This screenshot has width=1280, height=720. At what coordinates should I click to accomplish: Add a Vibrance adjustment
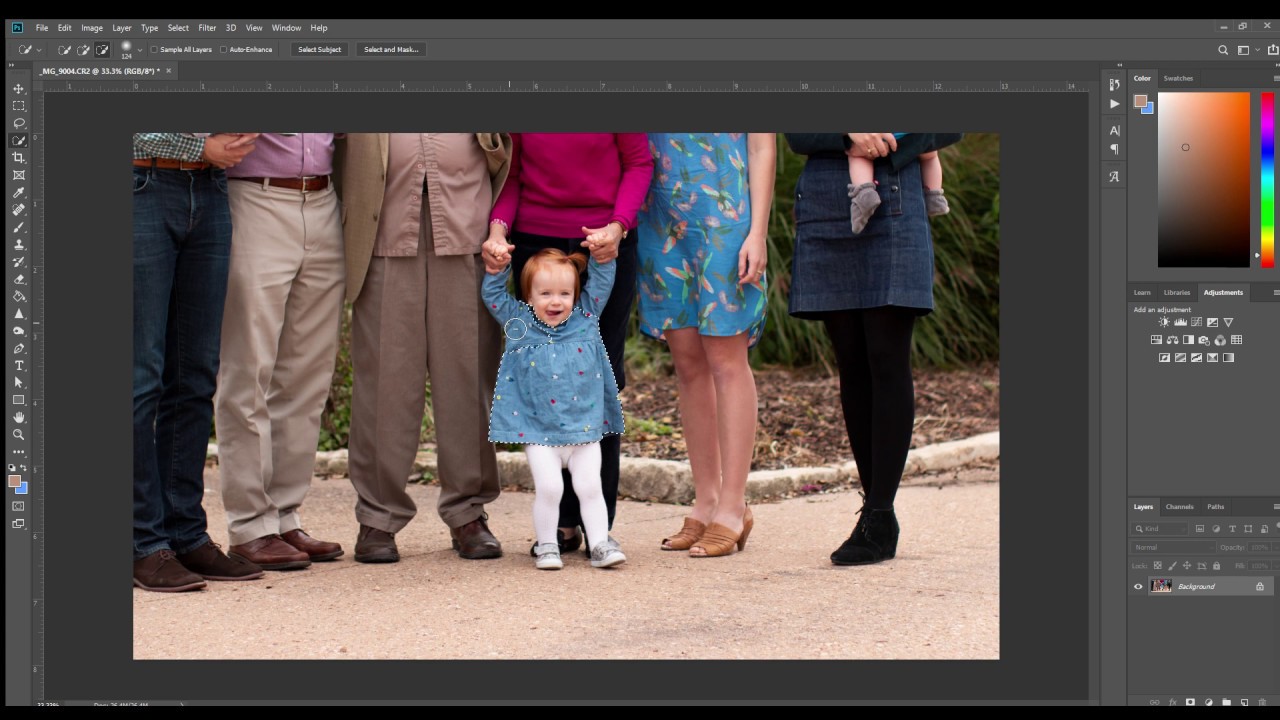[x=1228, y=322]
